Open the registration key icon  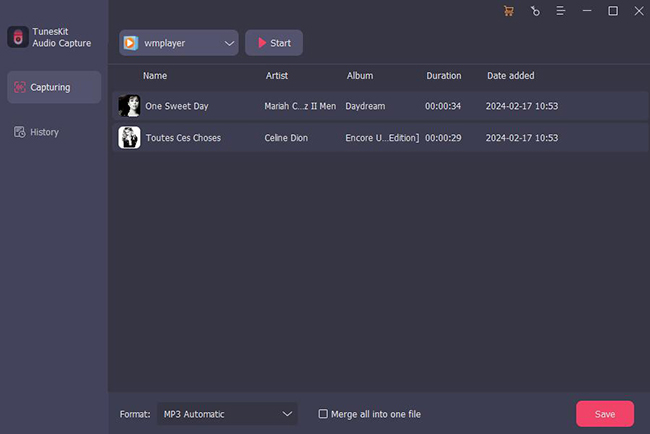coord(535,11)
